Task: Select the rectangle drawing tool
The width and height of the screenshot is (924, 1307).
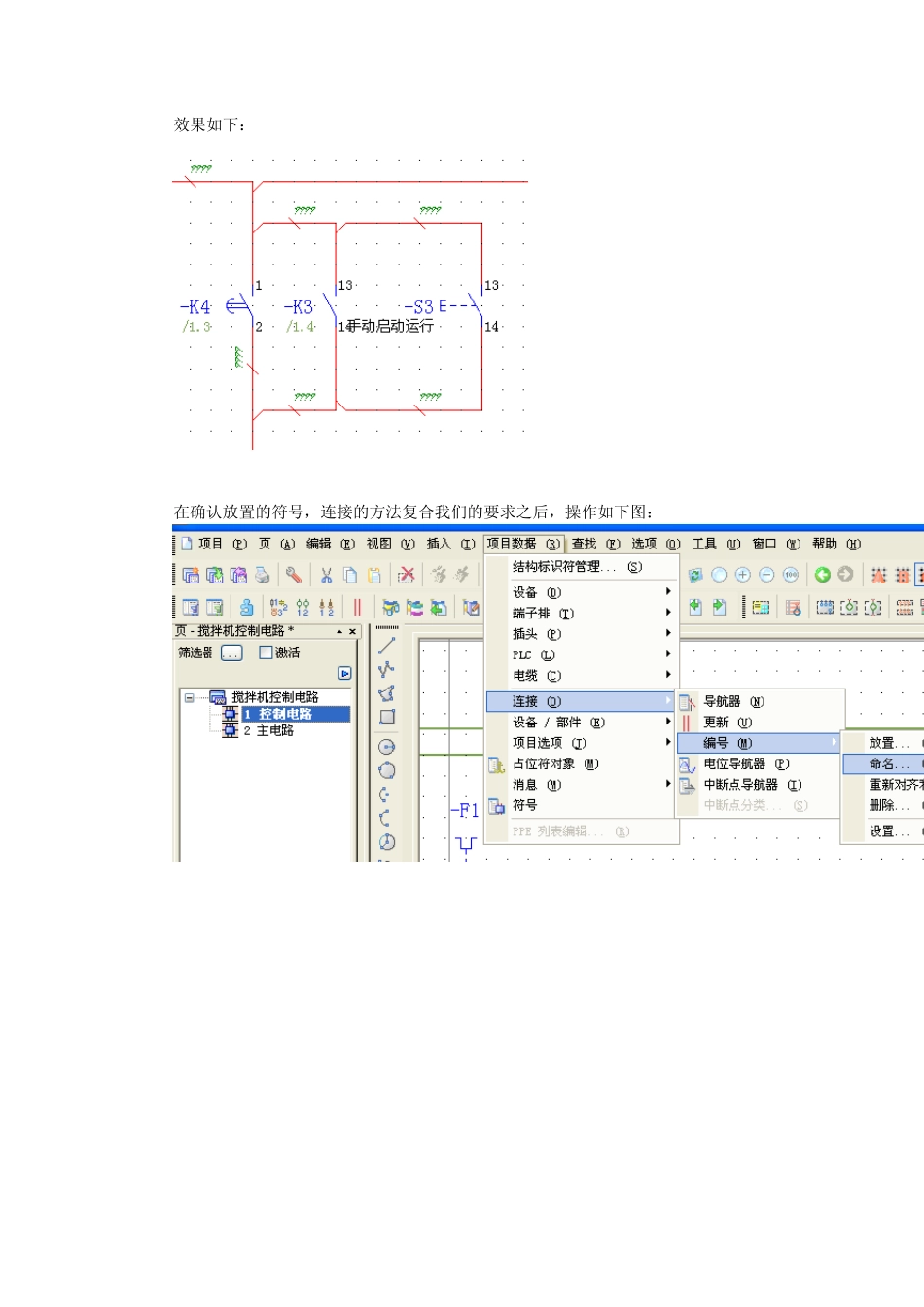Action: 386,717
